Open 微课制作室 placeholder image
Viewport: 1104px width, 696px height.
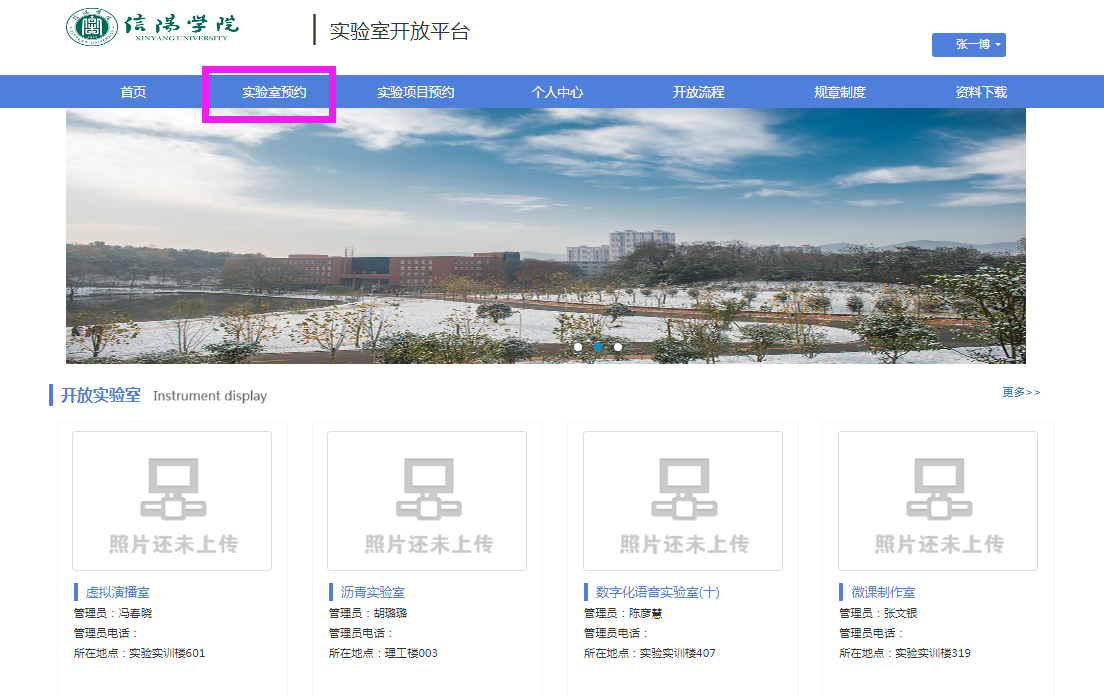[x=937, y=501]
